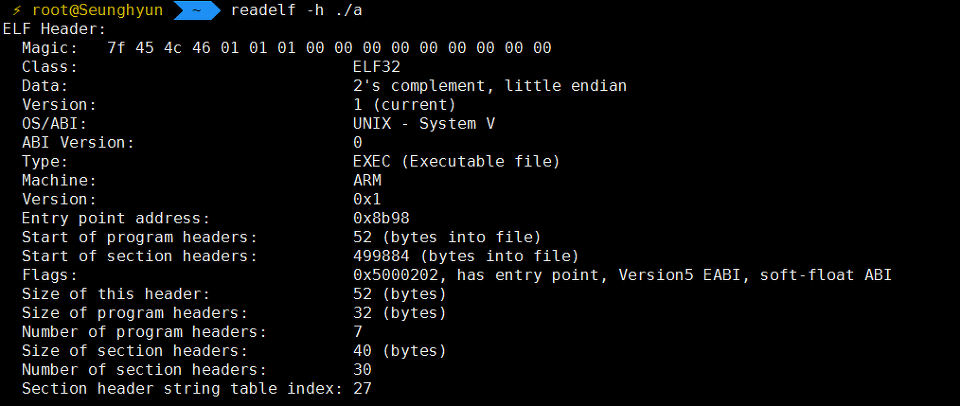Click the Magic bytes hex values
960x406 pixels.
coord(329,48)
